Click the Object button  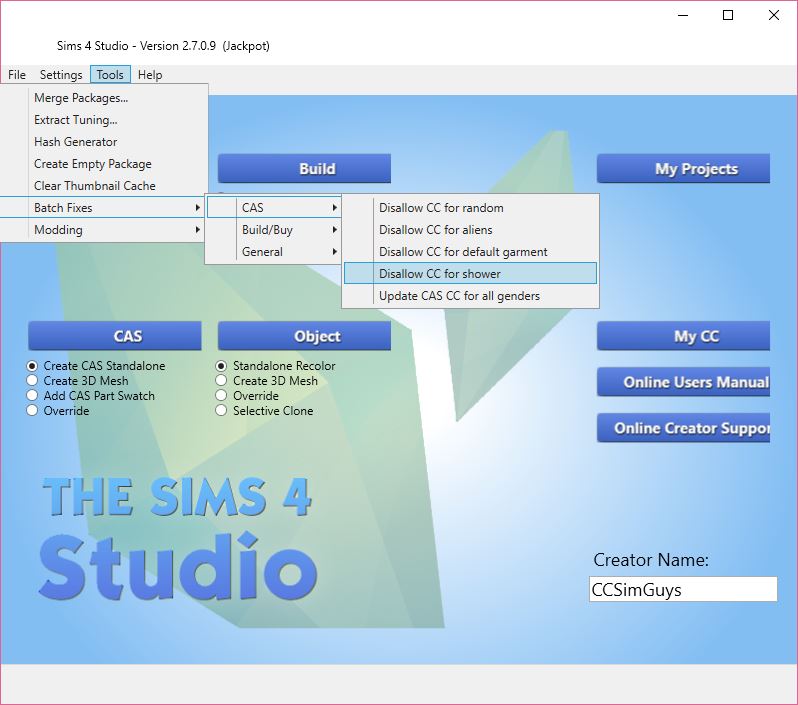point(304,336)
